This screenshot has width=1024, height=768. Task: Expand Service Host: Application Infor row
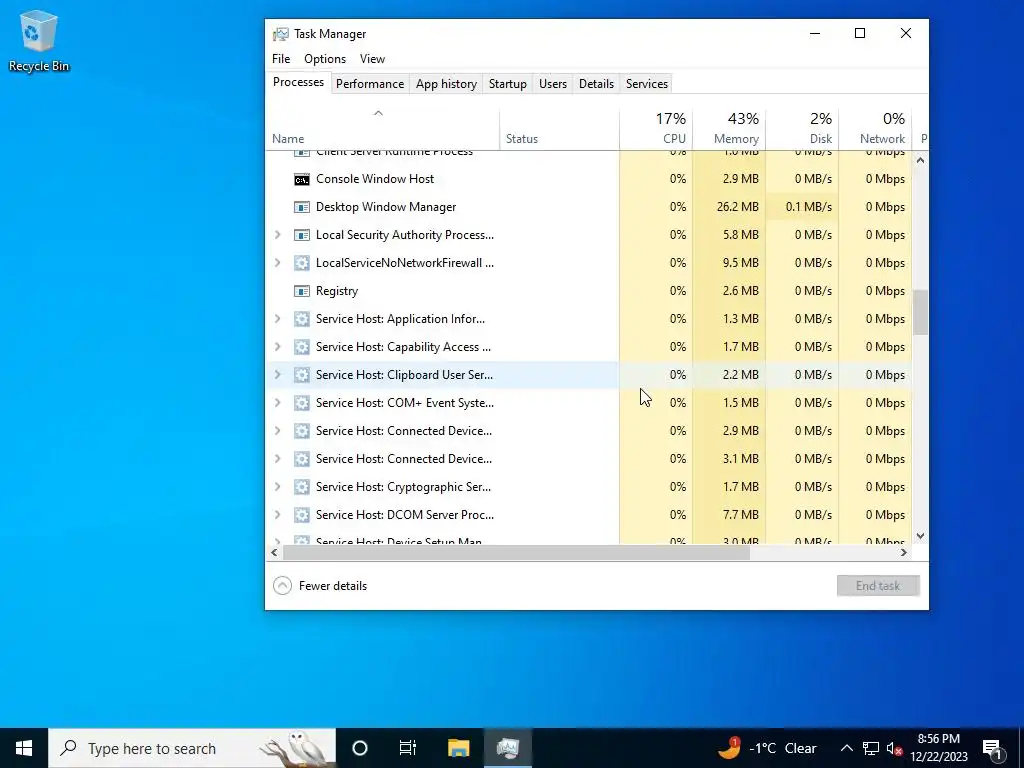tap(278, 319)
